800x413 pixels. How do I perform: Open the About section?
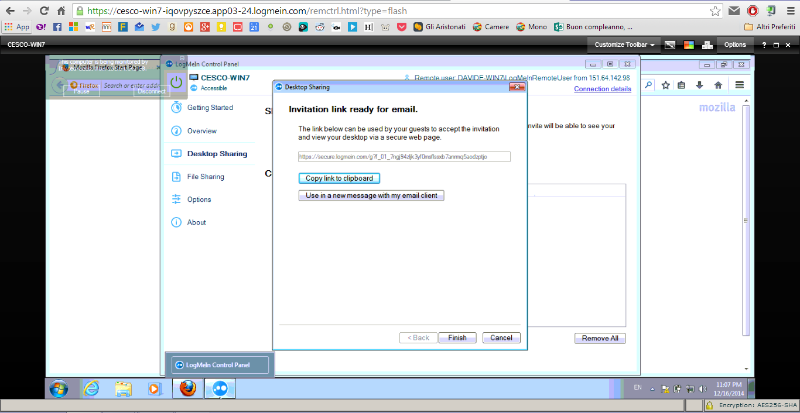[x=196, y=223]
